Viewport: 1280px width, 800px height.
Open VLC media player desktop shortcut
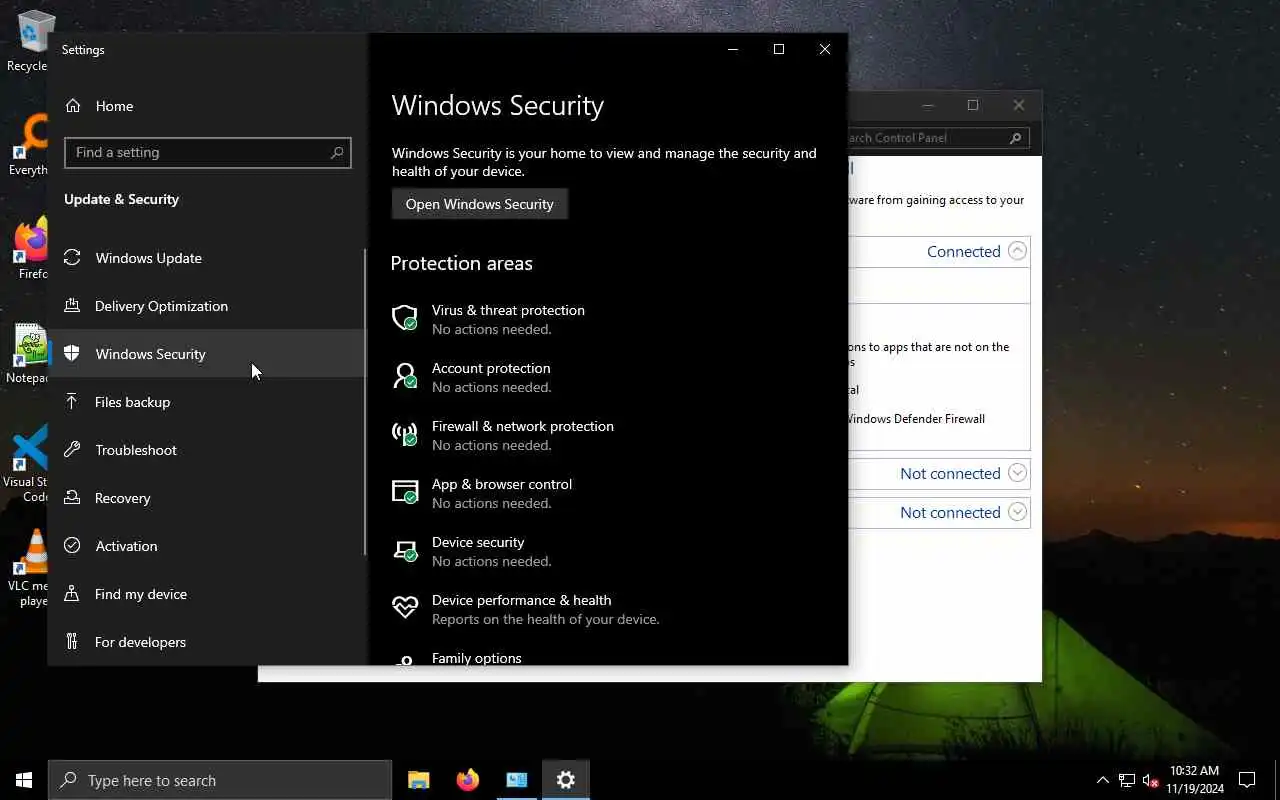tap(30, 568)
